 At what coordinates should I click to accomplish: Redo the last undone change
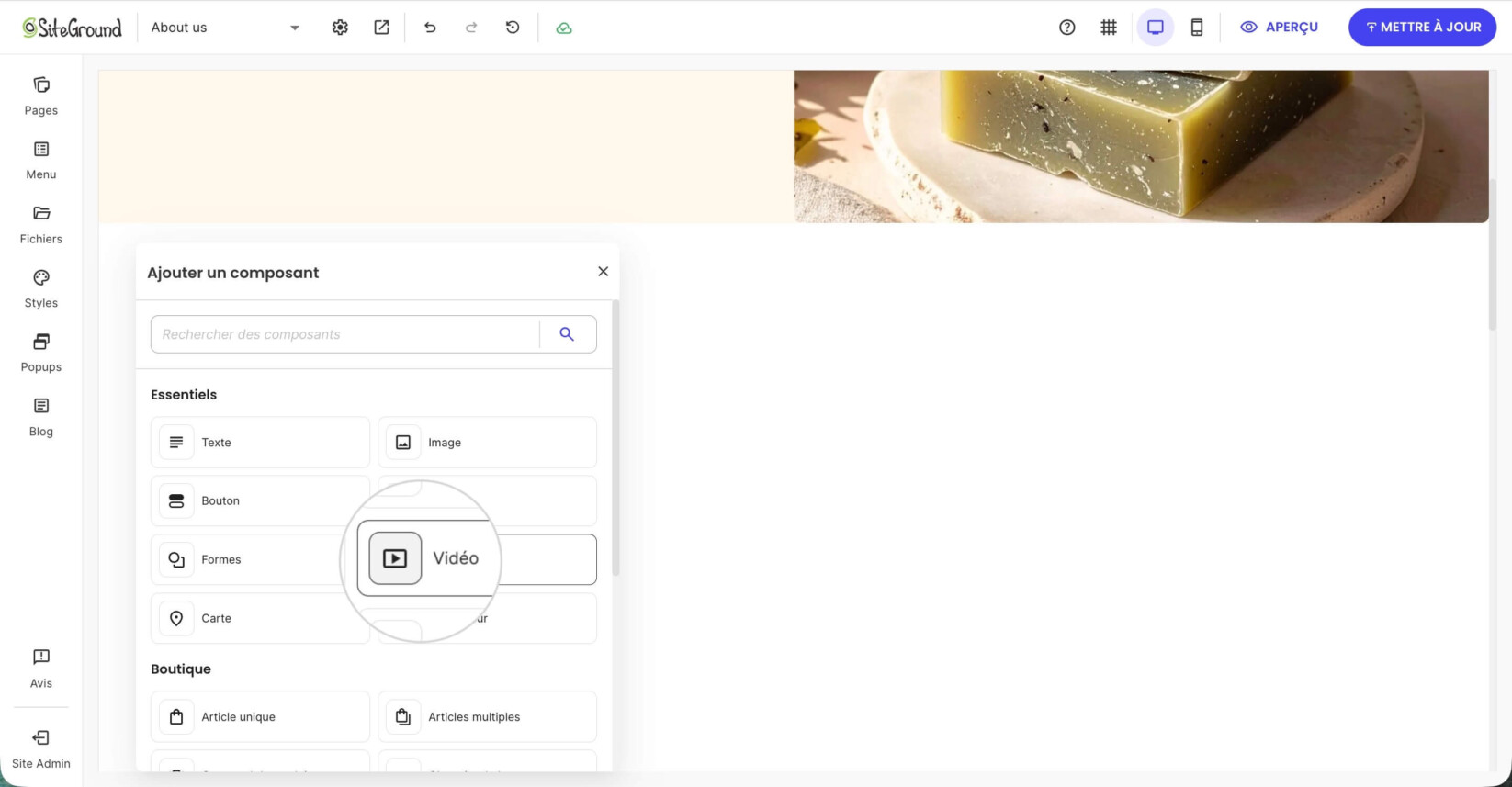point(471,28)
